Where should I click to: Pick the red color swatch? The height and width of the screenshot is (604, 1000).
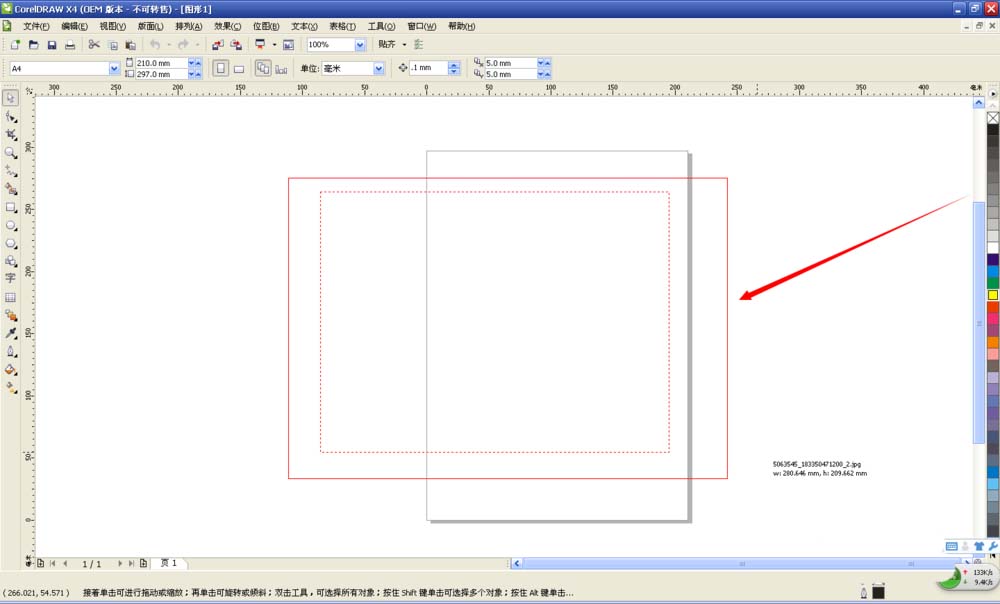(x=993, y=307)
